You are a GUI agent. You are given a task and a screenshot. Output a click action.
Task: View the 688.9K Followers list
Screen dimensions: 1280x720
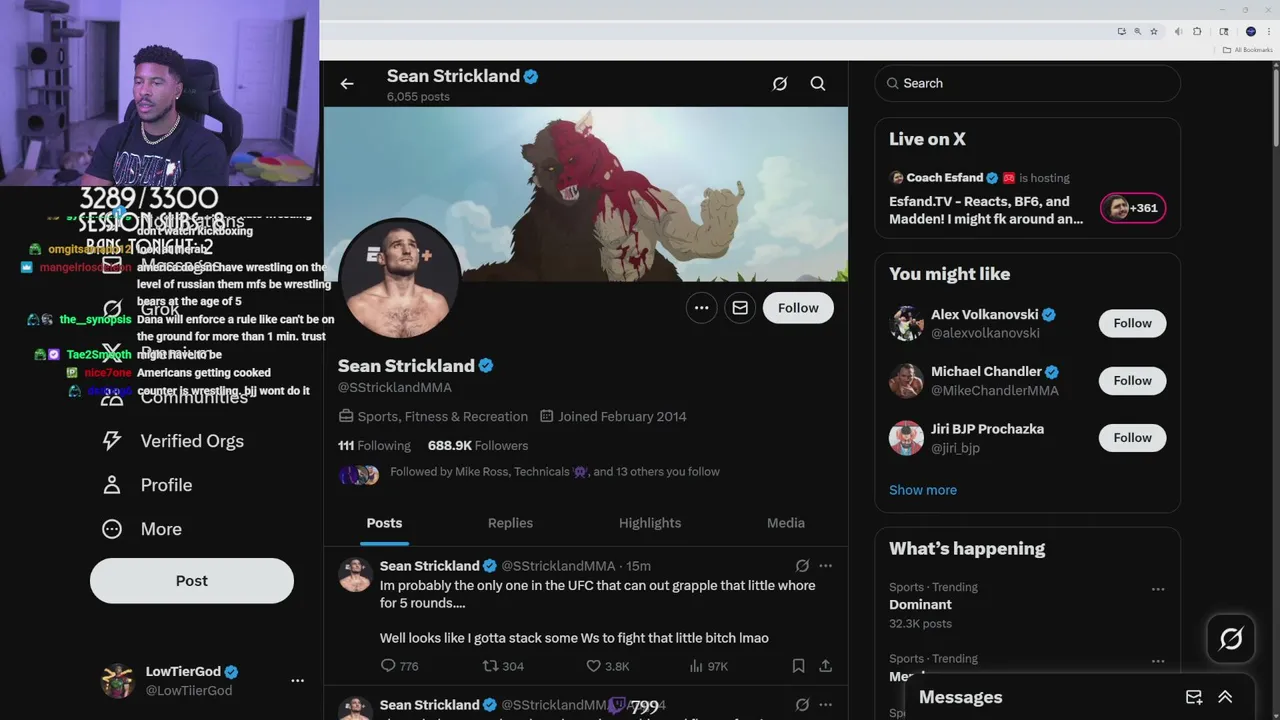point(478,446)
